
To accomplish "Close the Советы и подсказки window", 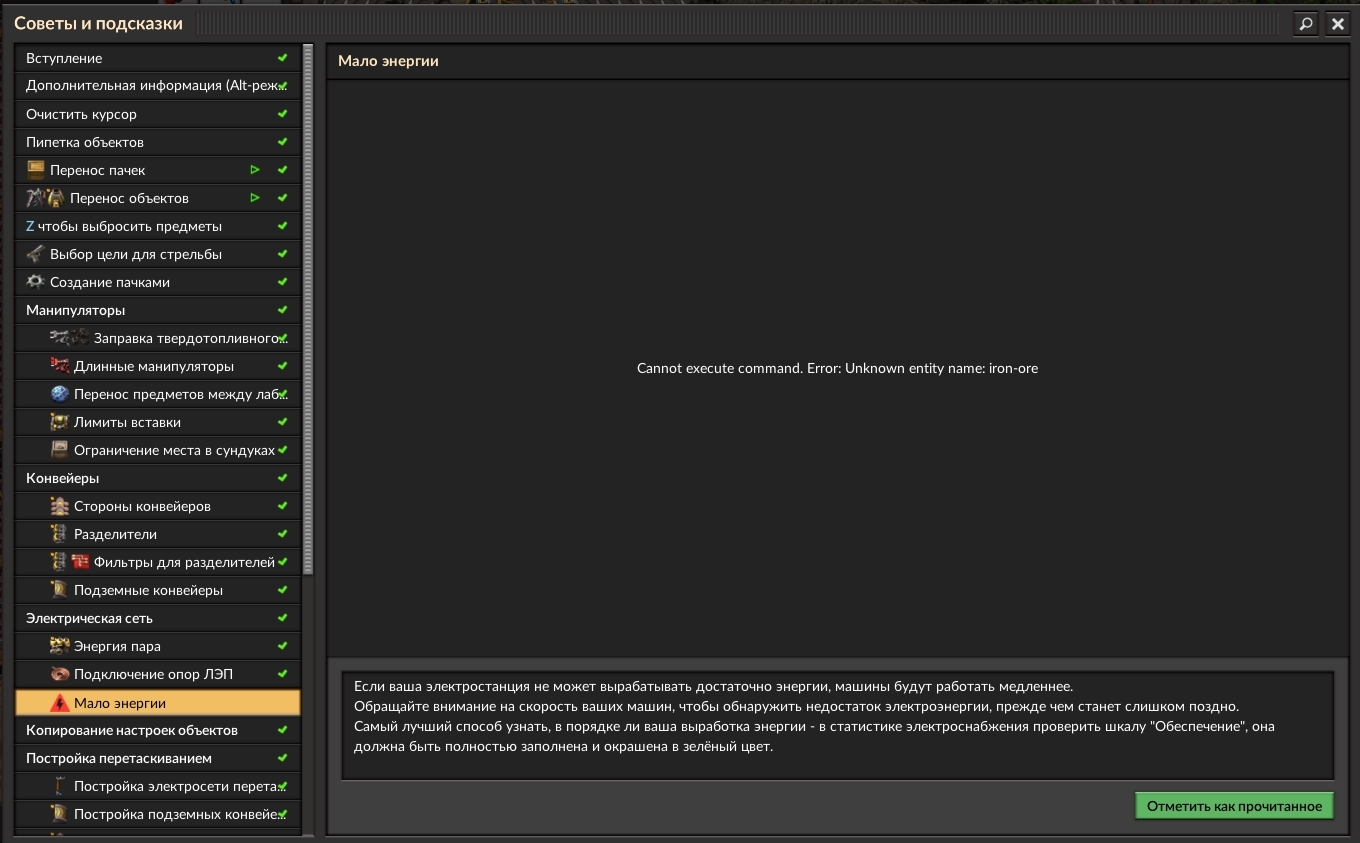I will pos(1338,24).
